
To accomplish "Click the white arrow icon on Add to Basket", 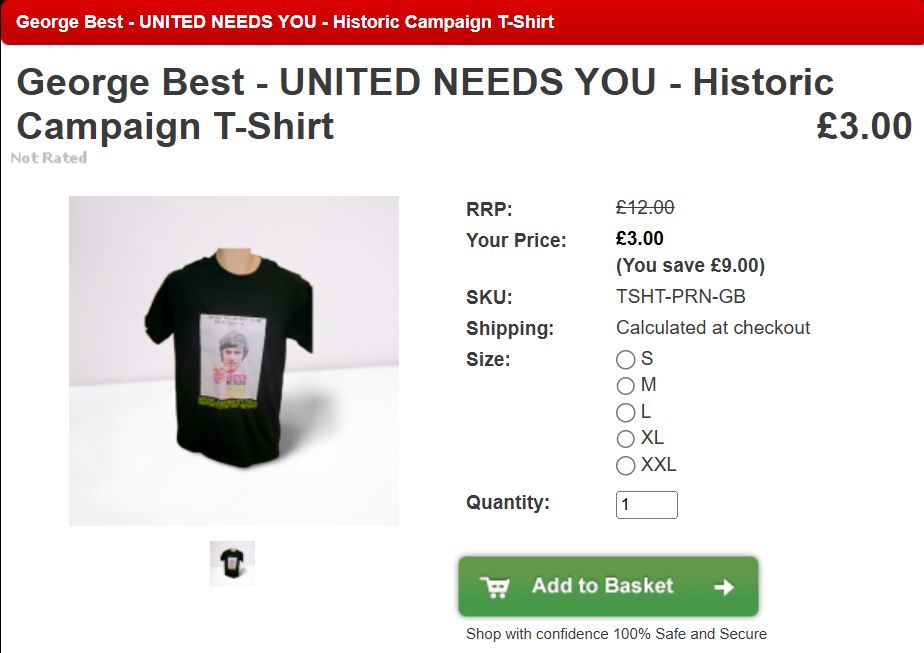I will (724, 587).
